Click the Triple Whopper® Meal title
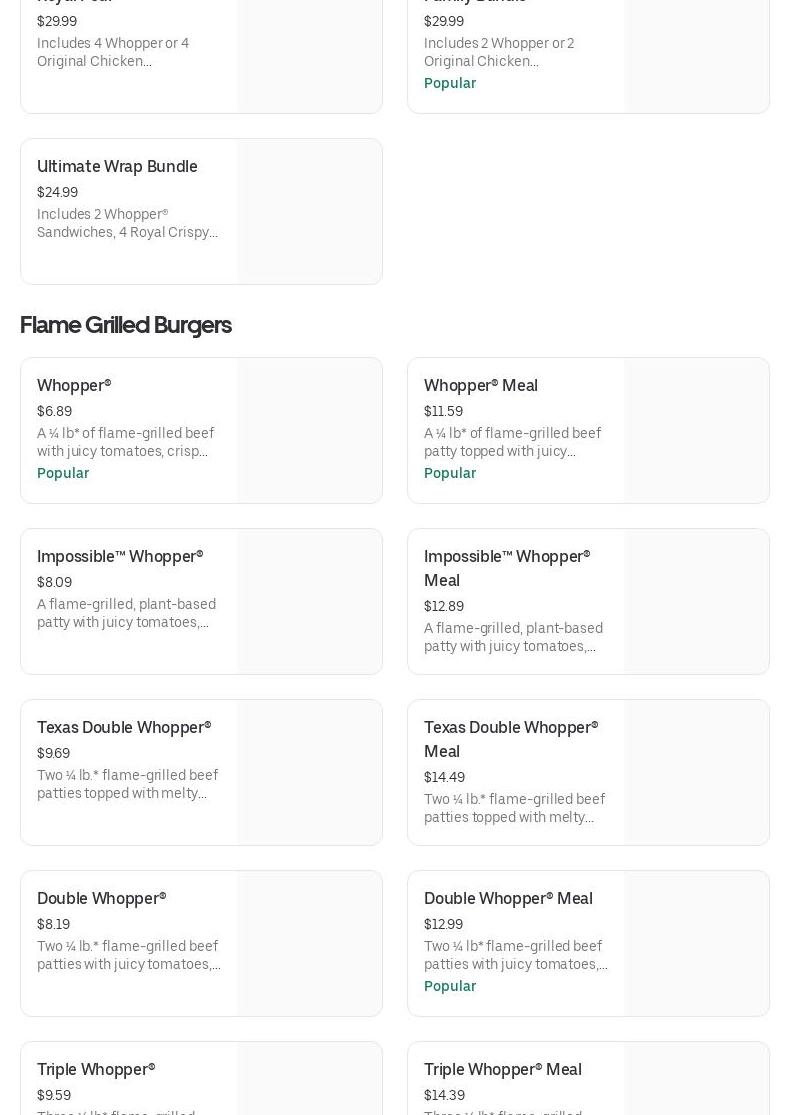The image size is (804, 1115). 502,1069
